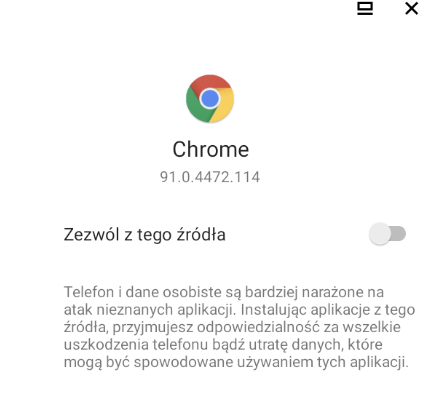The width and height of the screenshot is (424, 406).
Task: Click the version number 91.0.4472.114
Action: click(x=210, y=177)
